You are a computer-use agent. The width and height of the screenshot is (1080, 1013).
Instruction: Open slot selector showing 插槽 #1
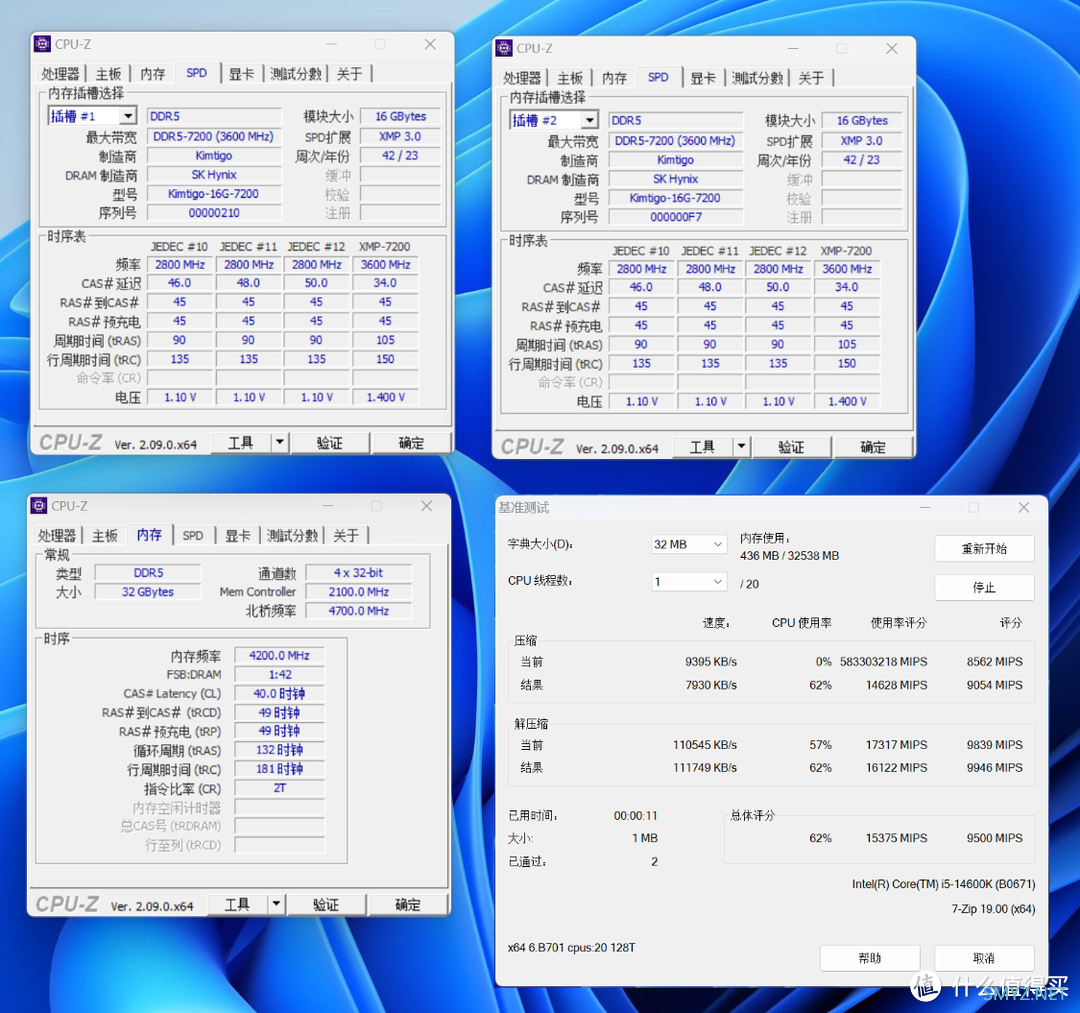[x=92, y=116]
